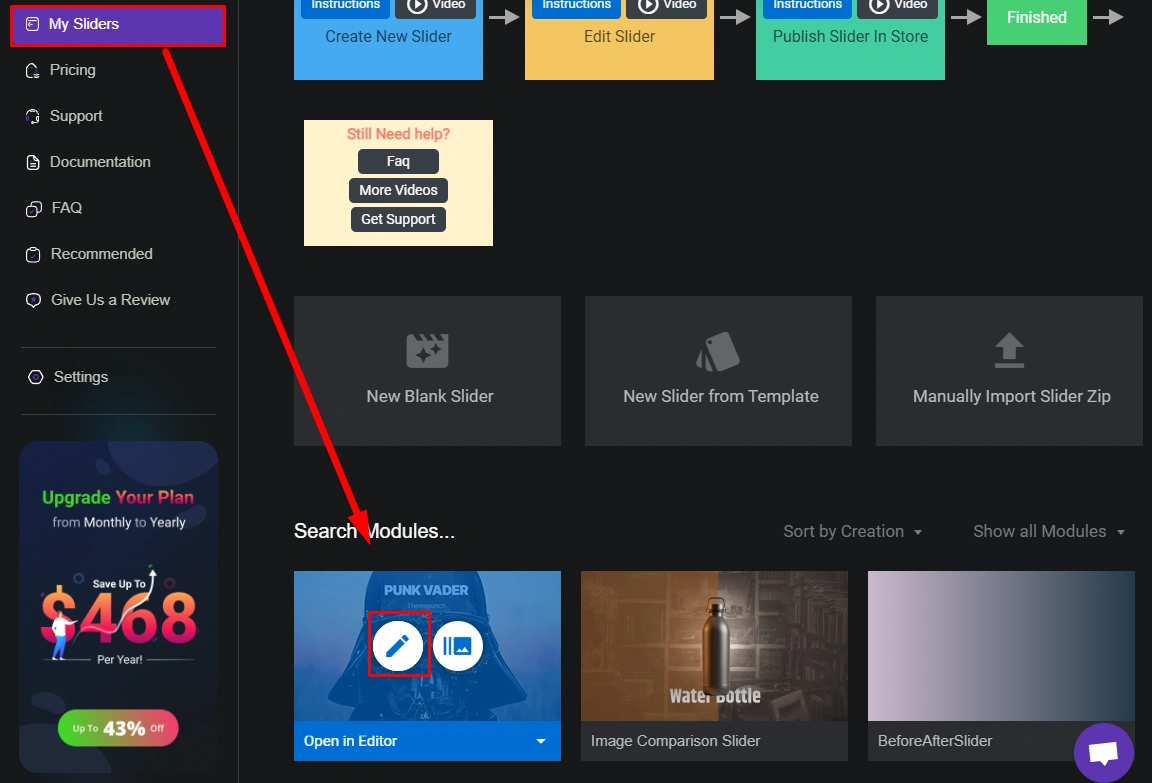
Task: Click the Upgrade Your Plan banner
Action: [119, 606]
